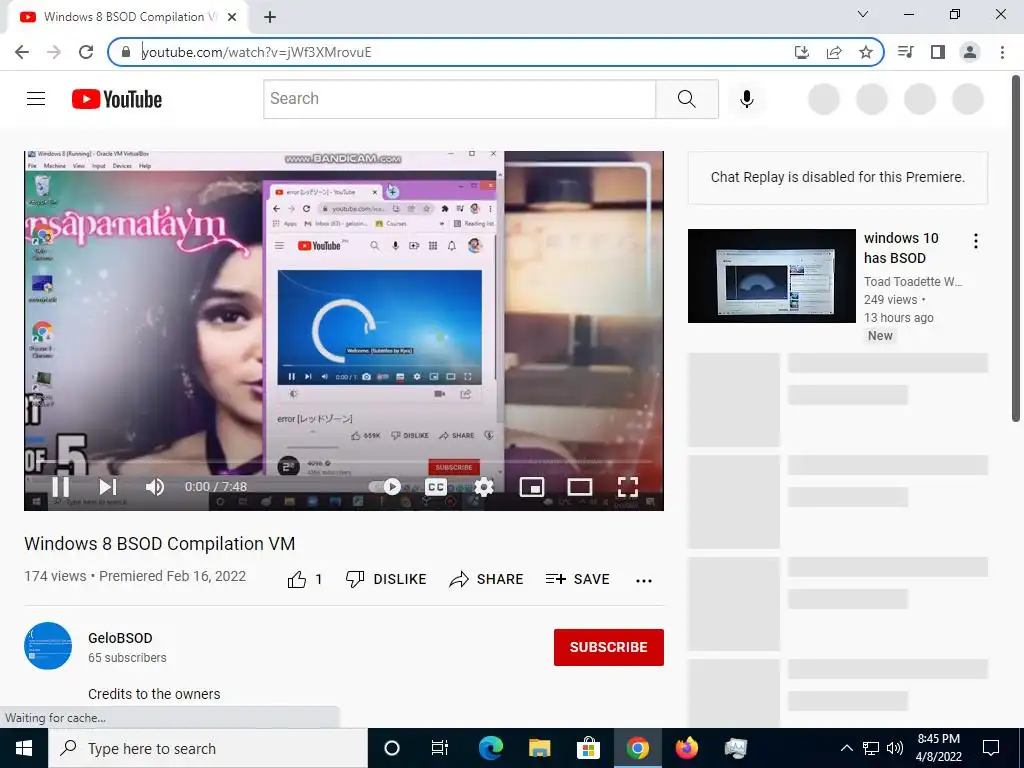Enter full screen mode
Image resolution: width=1024 pixels, height=768 pixels.
pos(628,487)
